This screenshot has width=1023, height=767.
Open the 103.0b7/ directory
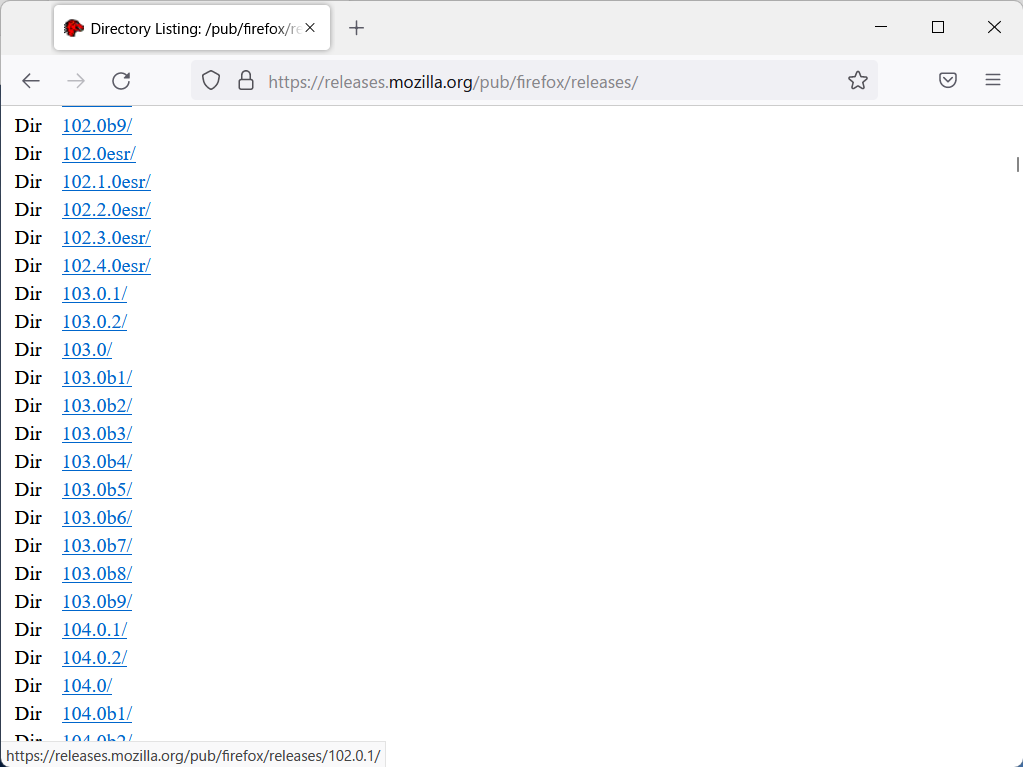(97, 546)
